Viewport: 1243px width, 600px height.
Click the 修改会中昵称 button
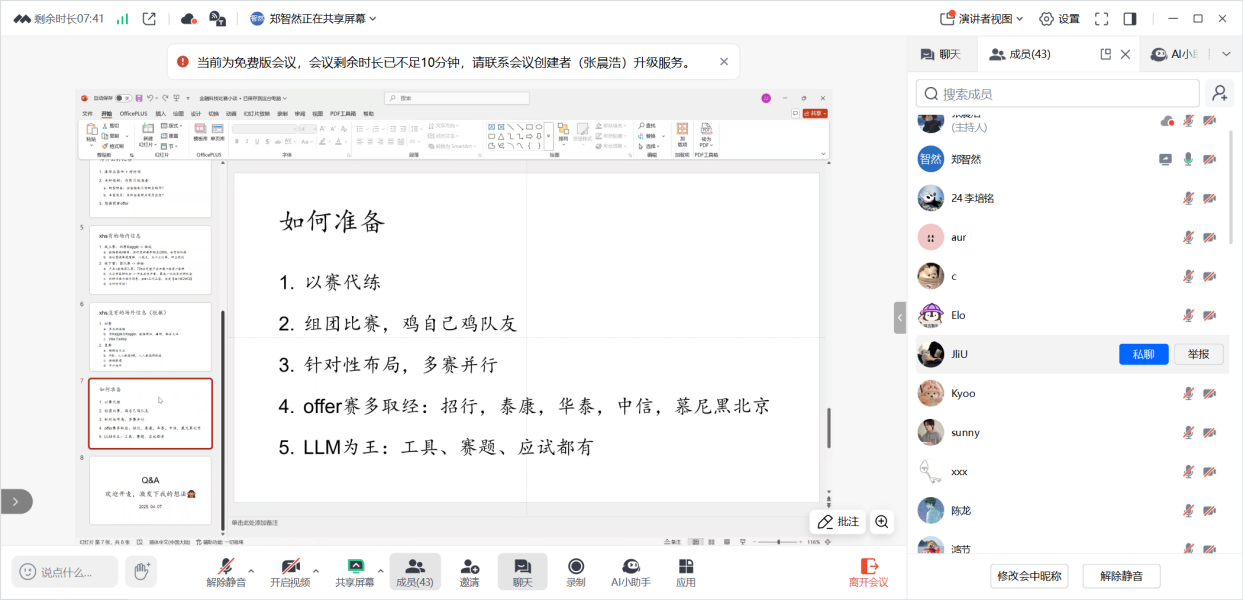pos(1030,576)
